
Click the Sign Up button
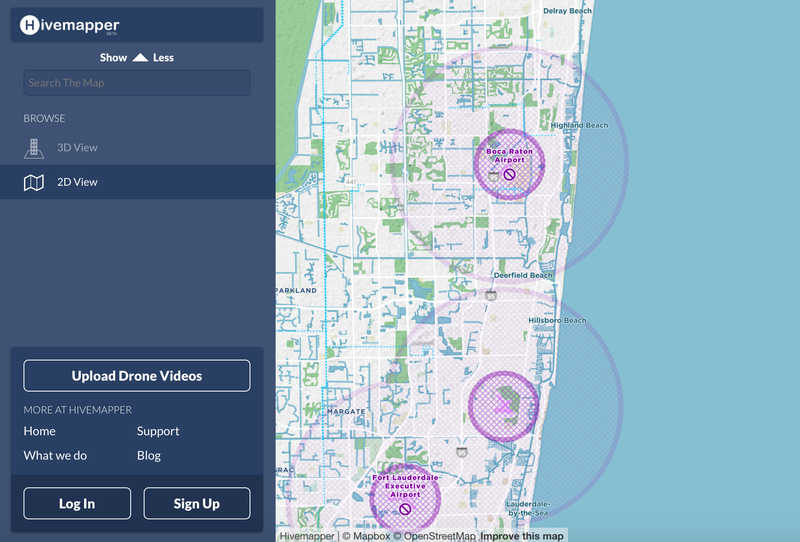tap(197, 503)
